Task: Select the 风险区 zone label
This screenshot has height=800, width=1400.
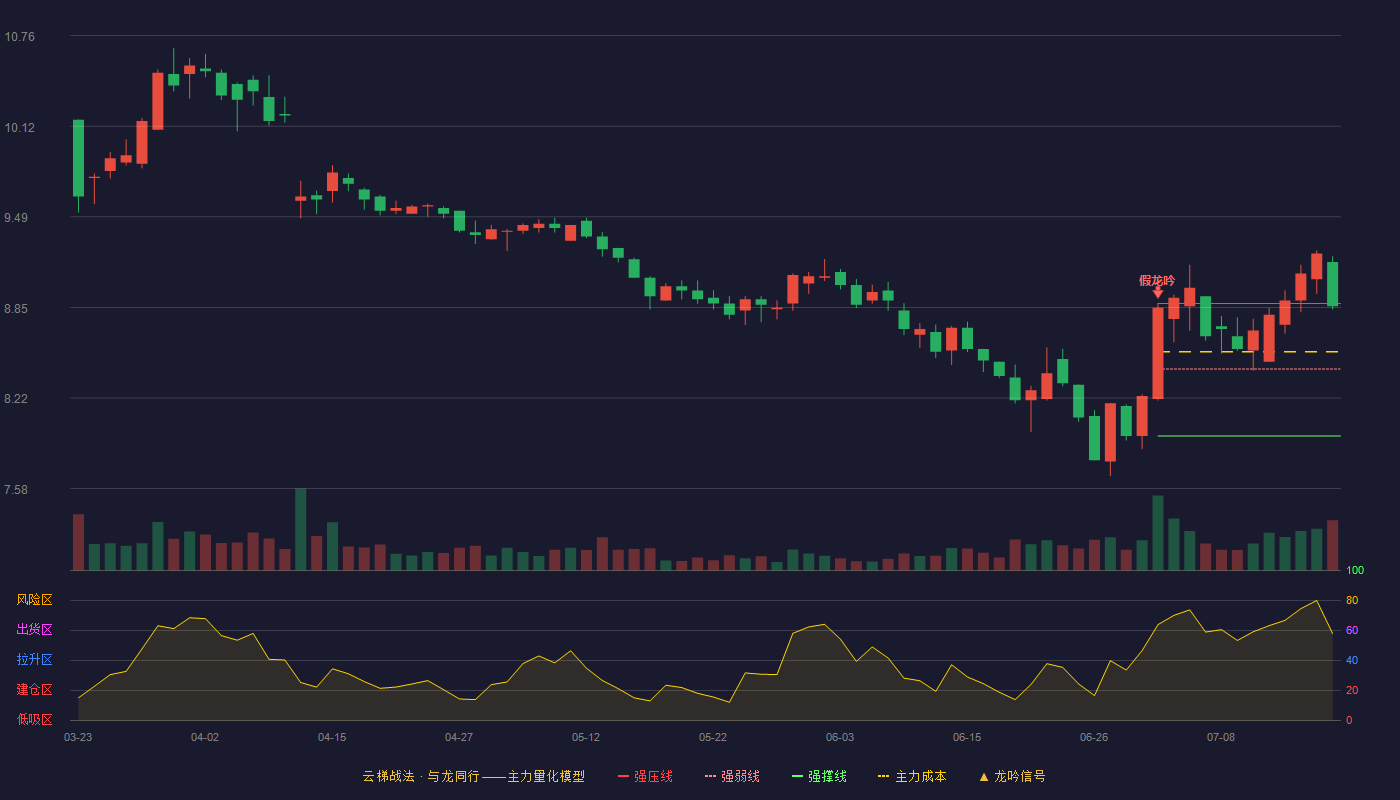Action: 34,600
